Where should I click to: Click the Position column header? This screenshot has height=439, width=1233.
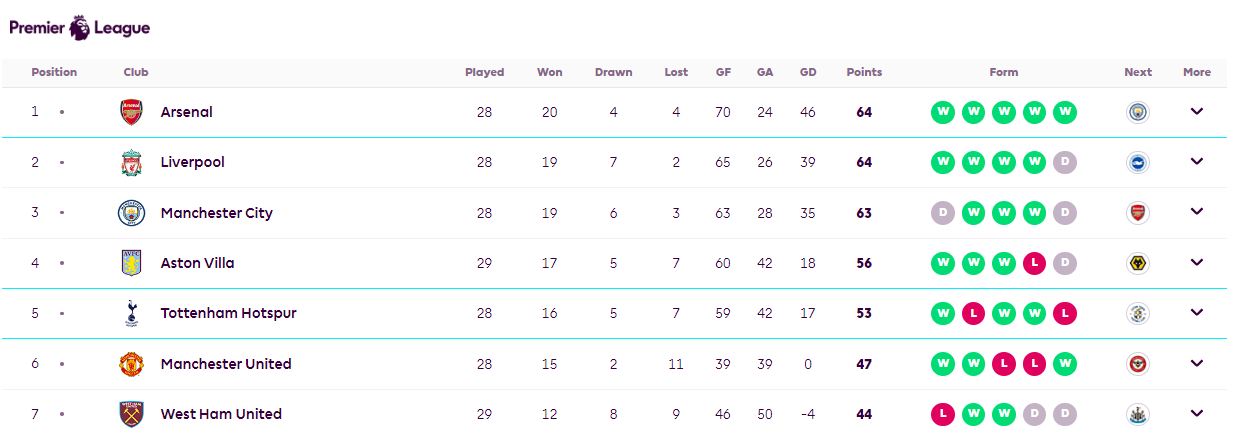coord(54,72)
